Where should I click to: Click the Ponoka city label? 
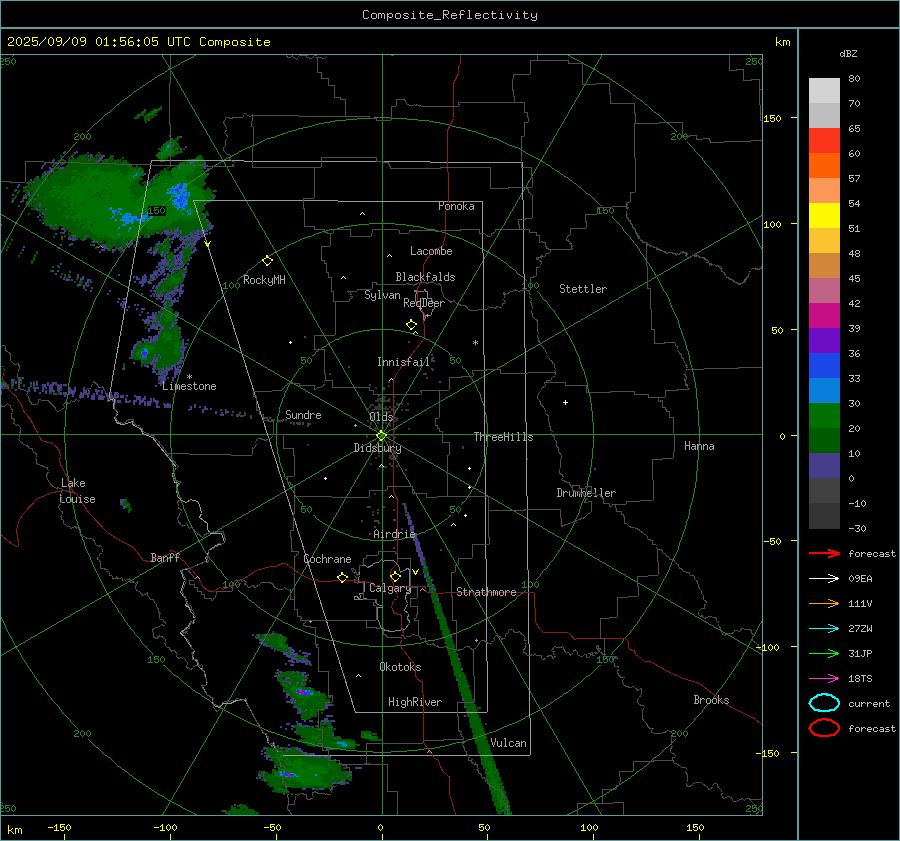[x=456, y=206]
